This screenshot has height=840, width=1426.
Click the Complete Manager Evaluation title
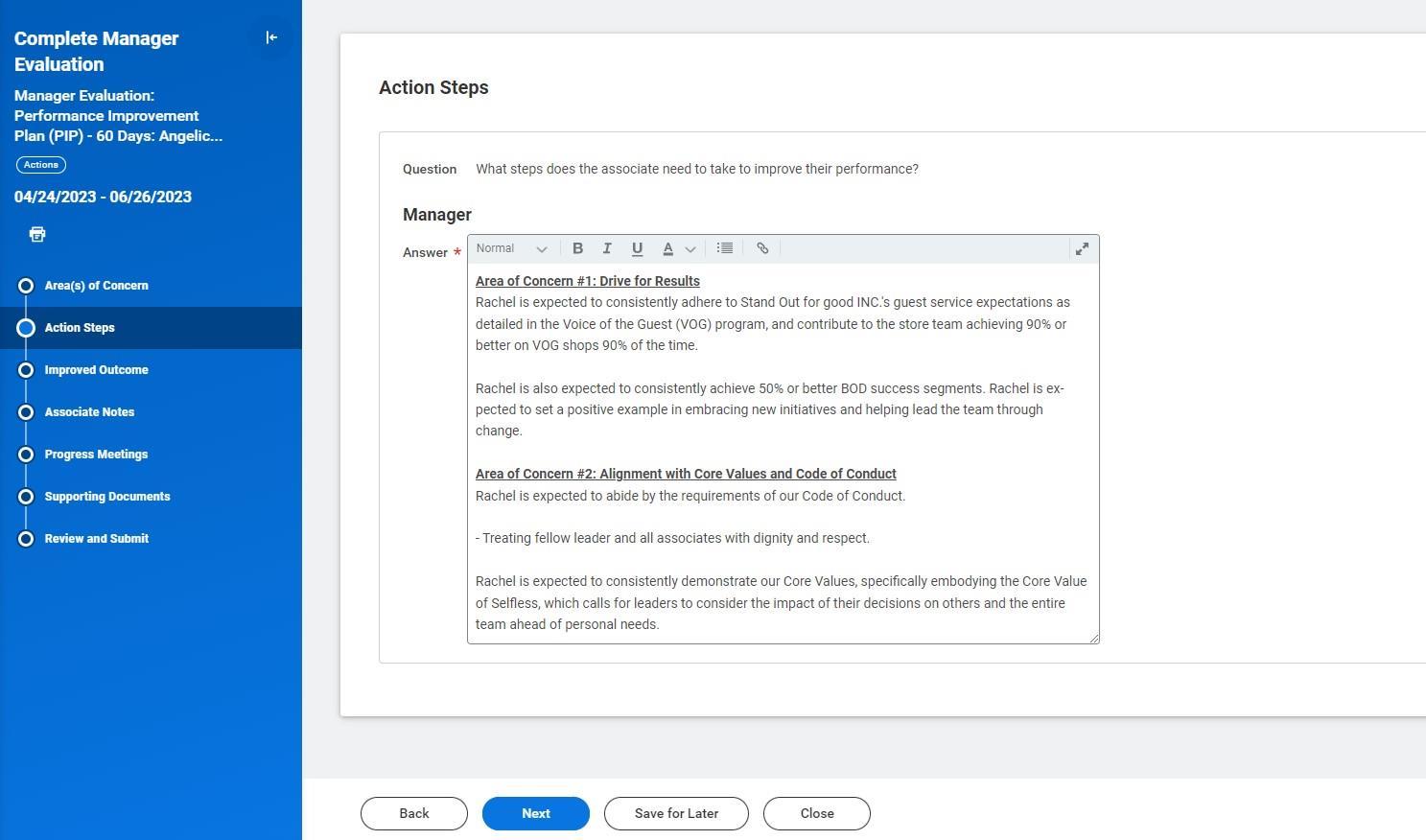point(96,51)
